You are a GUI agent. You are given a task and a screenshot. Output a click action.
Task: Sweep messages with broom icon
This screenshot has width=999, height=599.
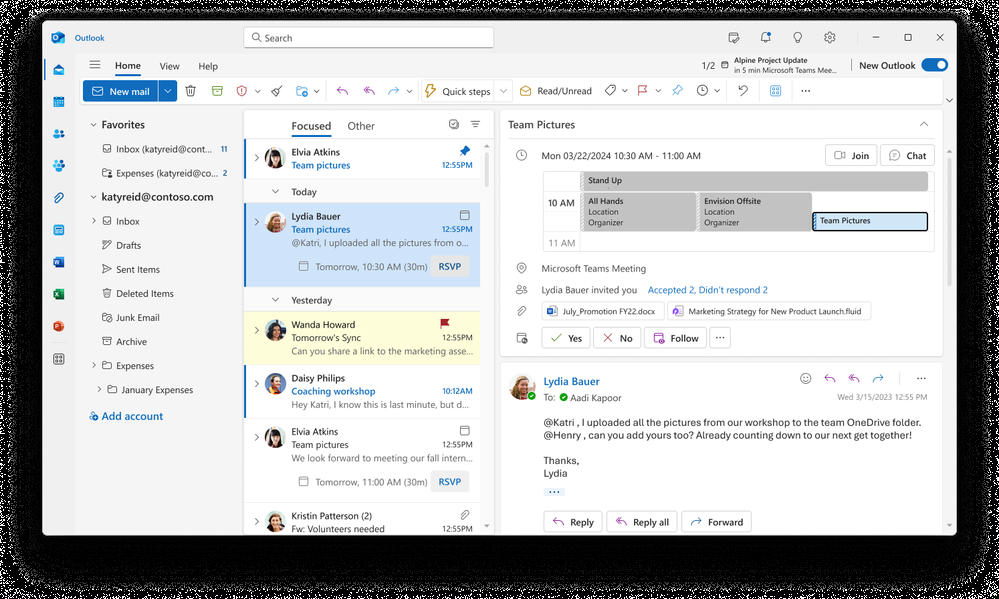pos(277,91)
